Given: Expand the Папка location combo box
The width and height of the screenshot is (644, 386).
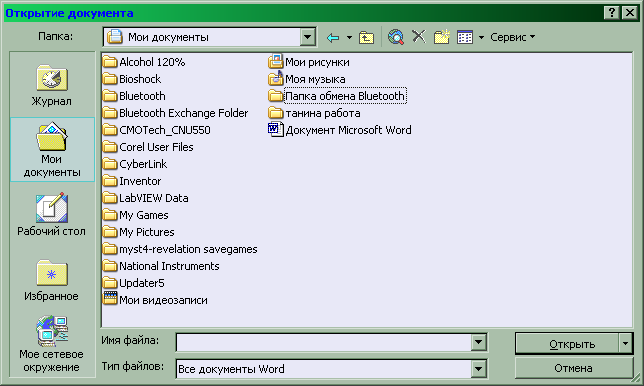Looking at the screenshot, I should [307, 37].
